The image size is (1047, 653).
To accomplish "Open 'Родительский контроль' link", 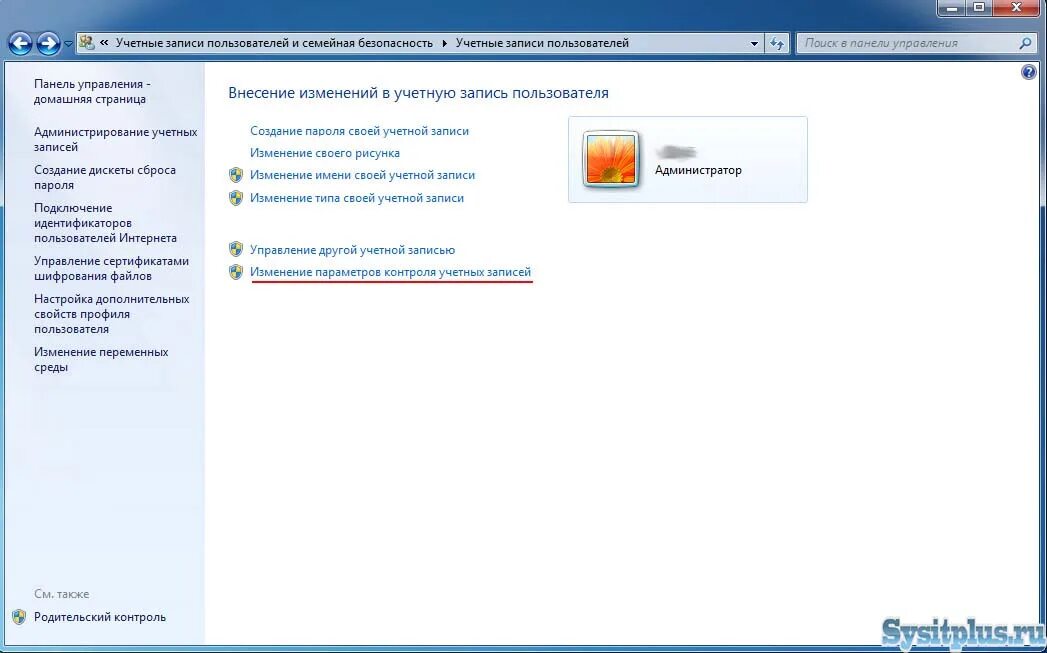I will (99, 617).
